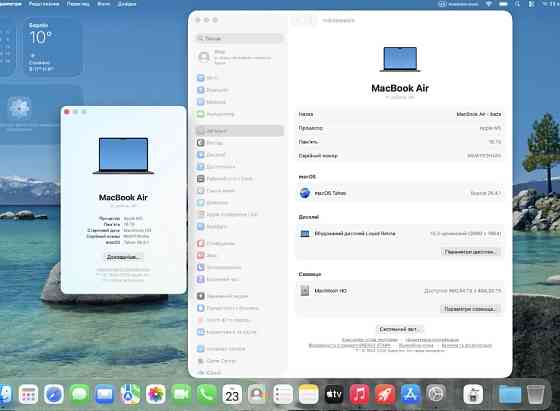Open Calendar showing 23 in Dock
Image resolution: width=560 pixels, height=411 pixels.
click(x=232, y=395)
